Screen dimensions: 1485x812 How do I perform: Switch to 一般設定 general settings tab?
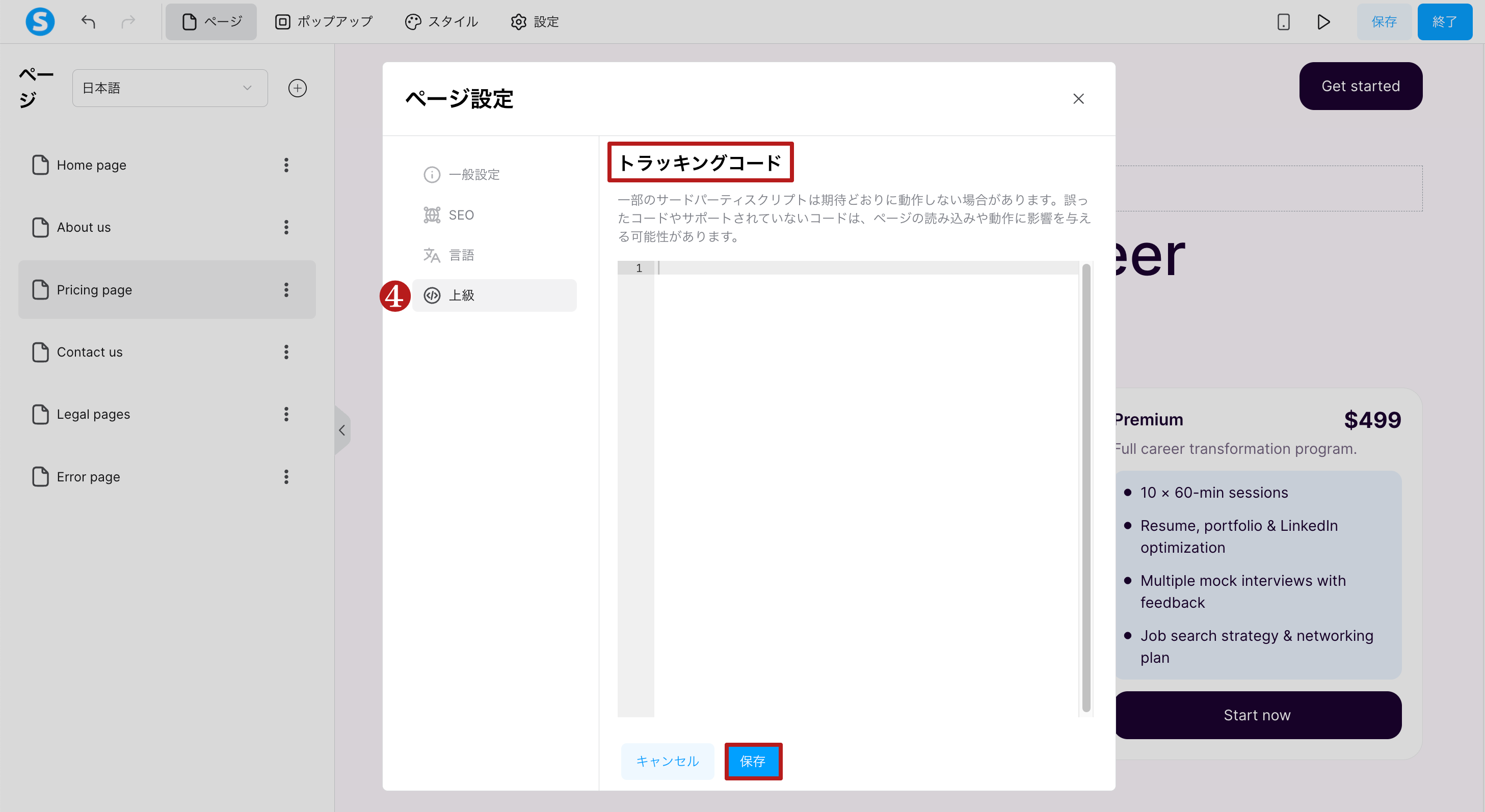pos(474,175)
